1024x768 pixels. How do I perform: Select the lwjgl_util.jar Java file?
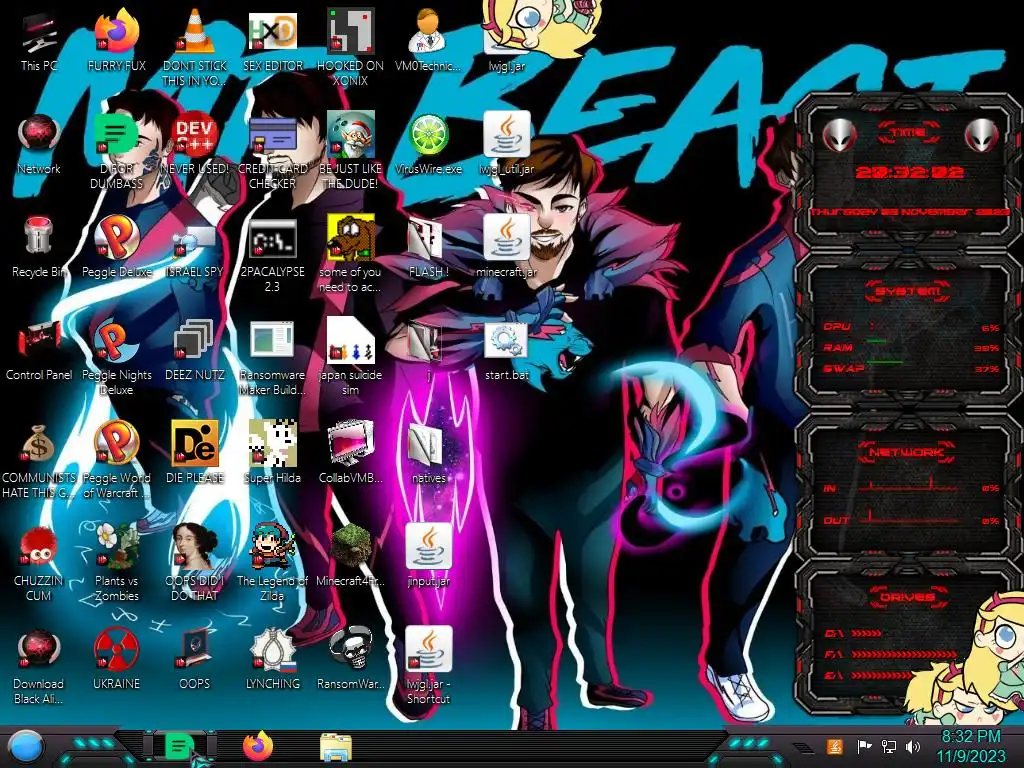click(x=507, y=144)
